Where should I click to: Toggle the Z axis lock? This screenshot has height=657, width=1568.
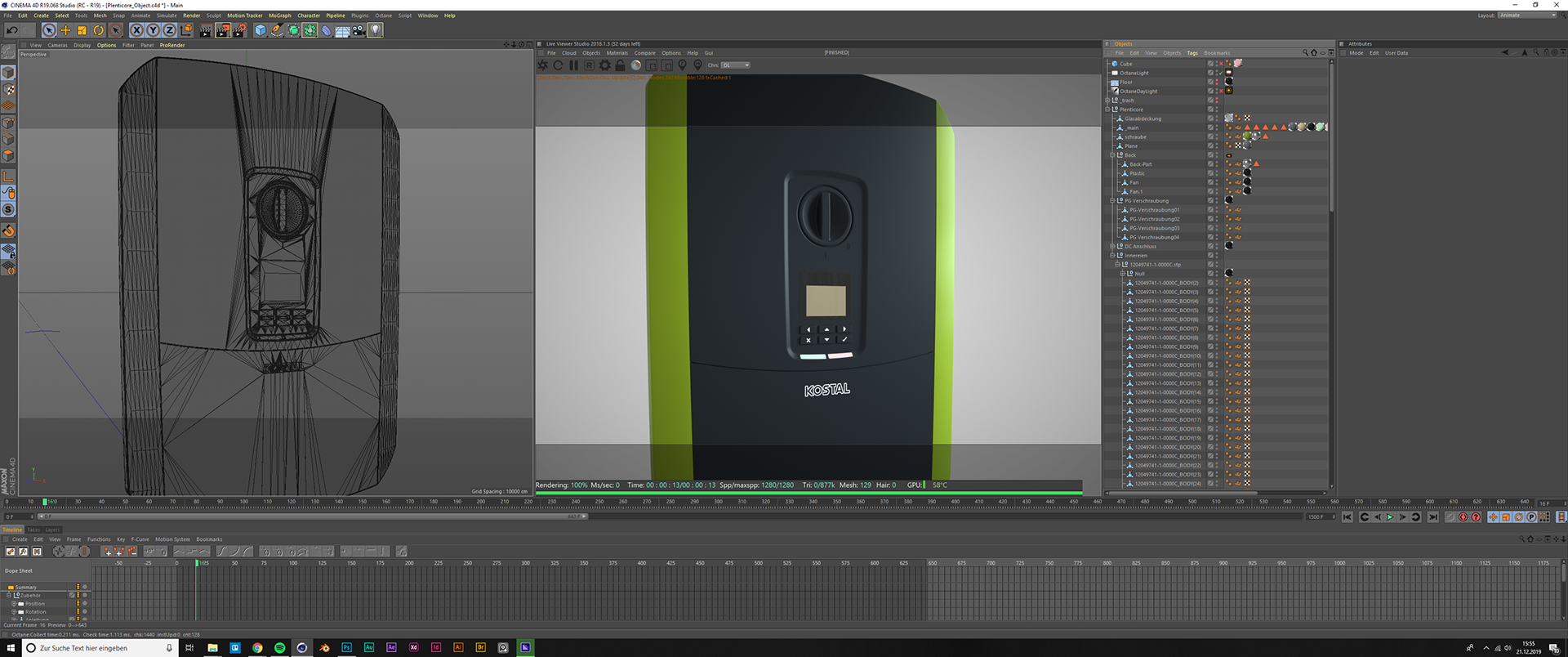coord(169,30)
